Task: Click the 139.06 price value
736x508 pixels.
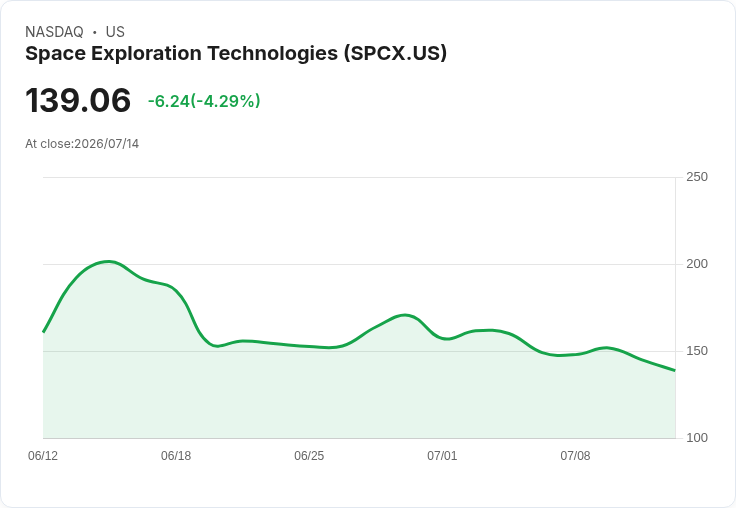Action: 78,100
